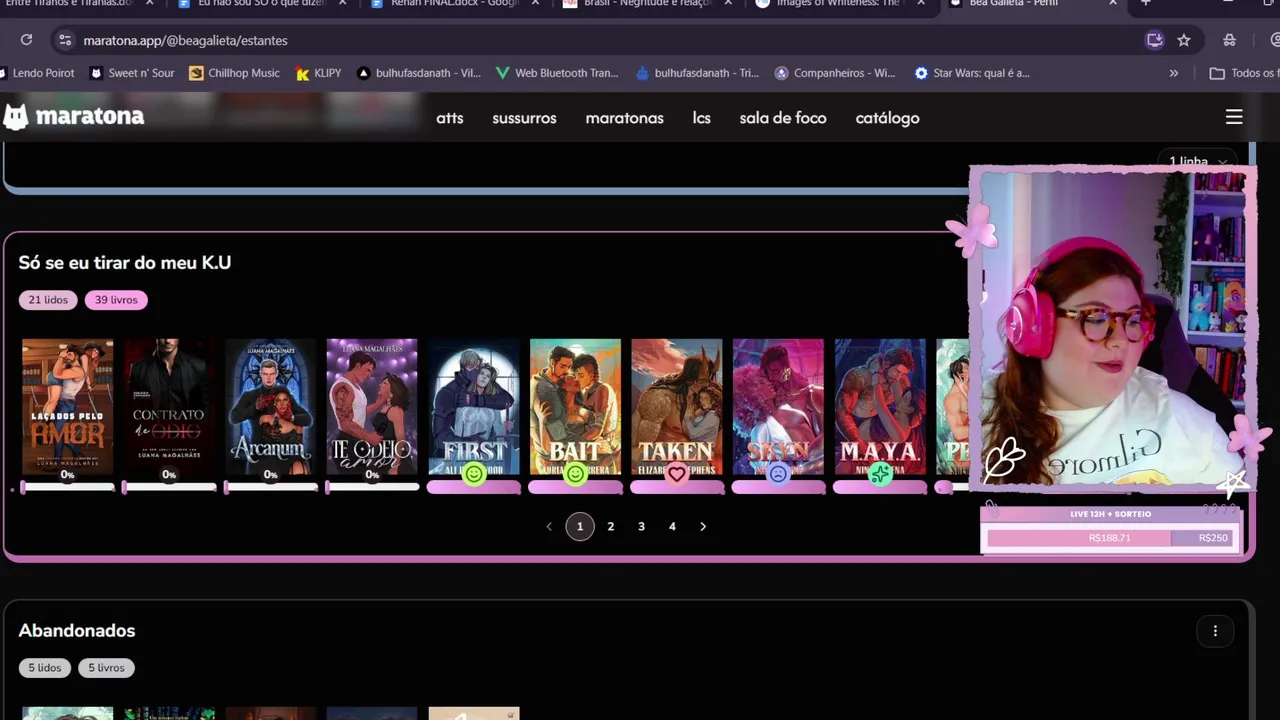Open the M.A.Y.A. book cover
The image size is (1280, 720).
click(x=880, y=406)
